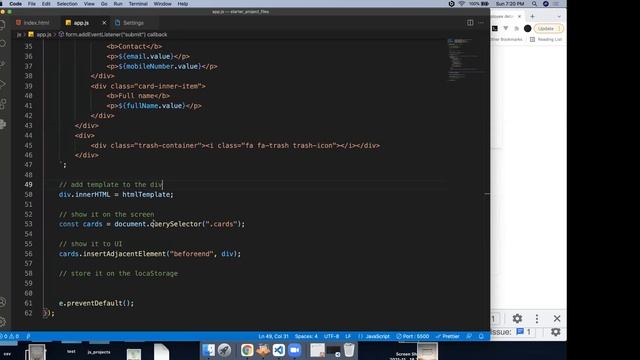This screenshot has height=360, width=640.
Task: Click the cards.insertAdjacentElement code line
Action: click(x=150, y=254)
